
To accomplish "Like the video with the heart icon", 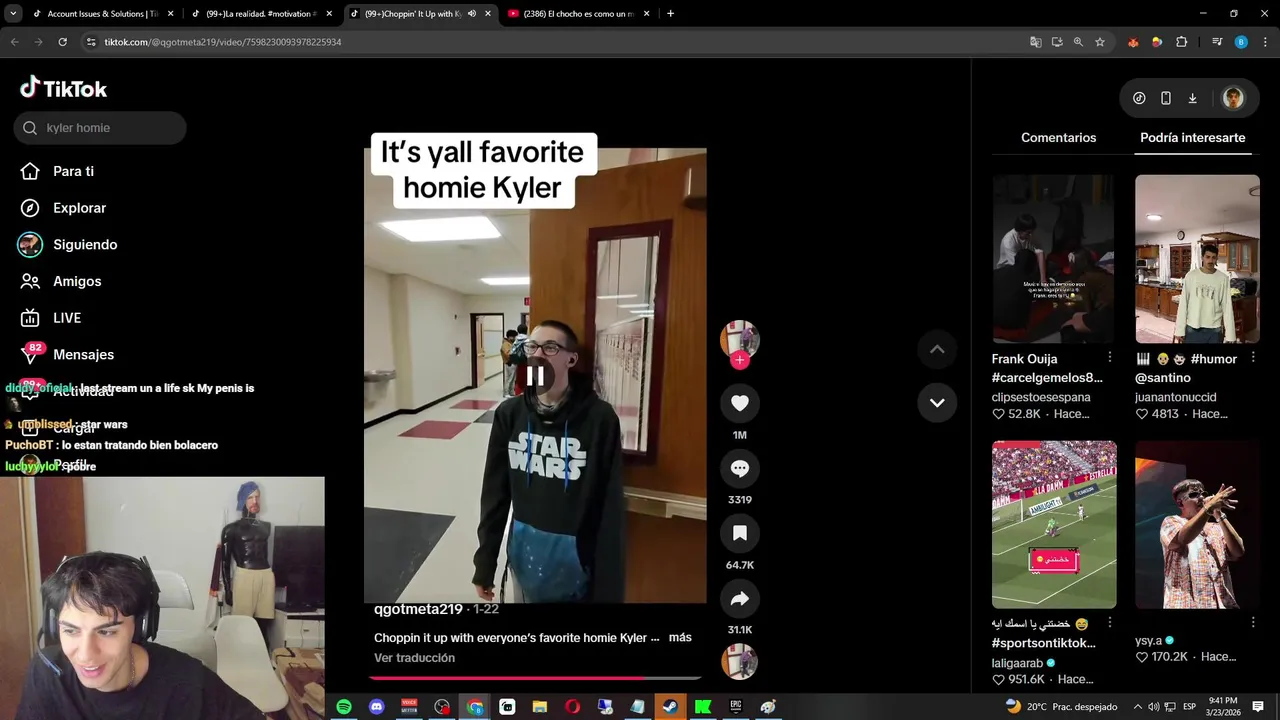I will pyautogui.click(x=740, y=403).
